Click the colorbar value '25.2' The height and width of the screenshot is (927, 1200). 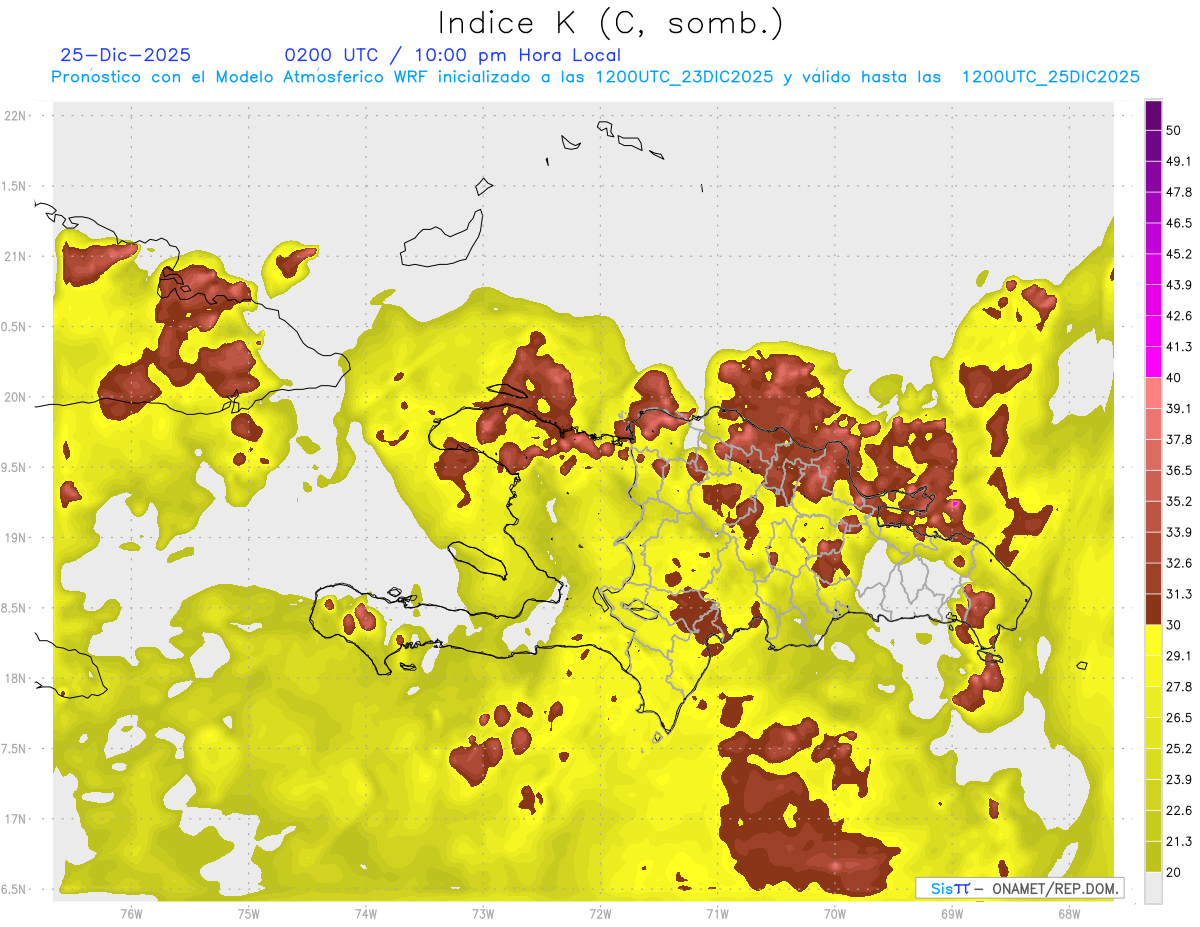[1179, 749]
